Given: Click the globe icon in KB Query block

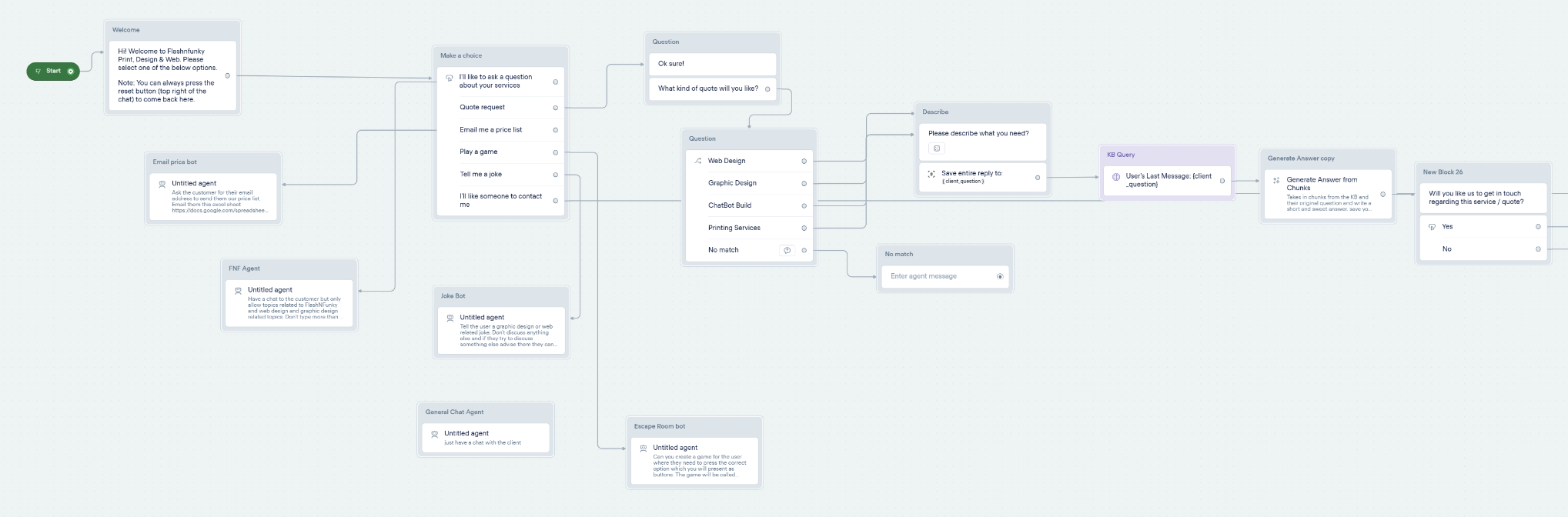Looking at the screenshot, I should tap(1116, 177).
